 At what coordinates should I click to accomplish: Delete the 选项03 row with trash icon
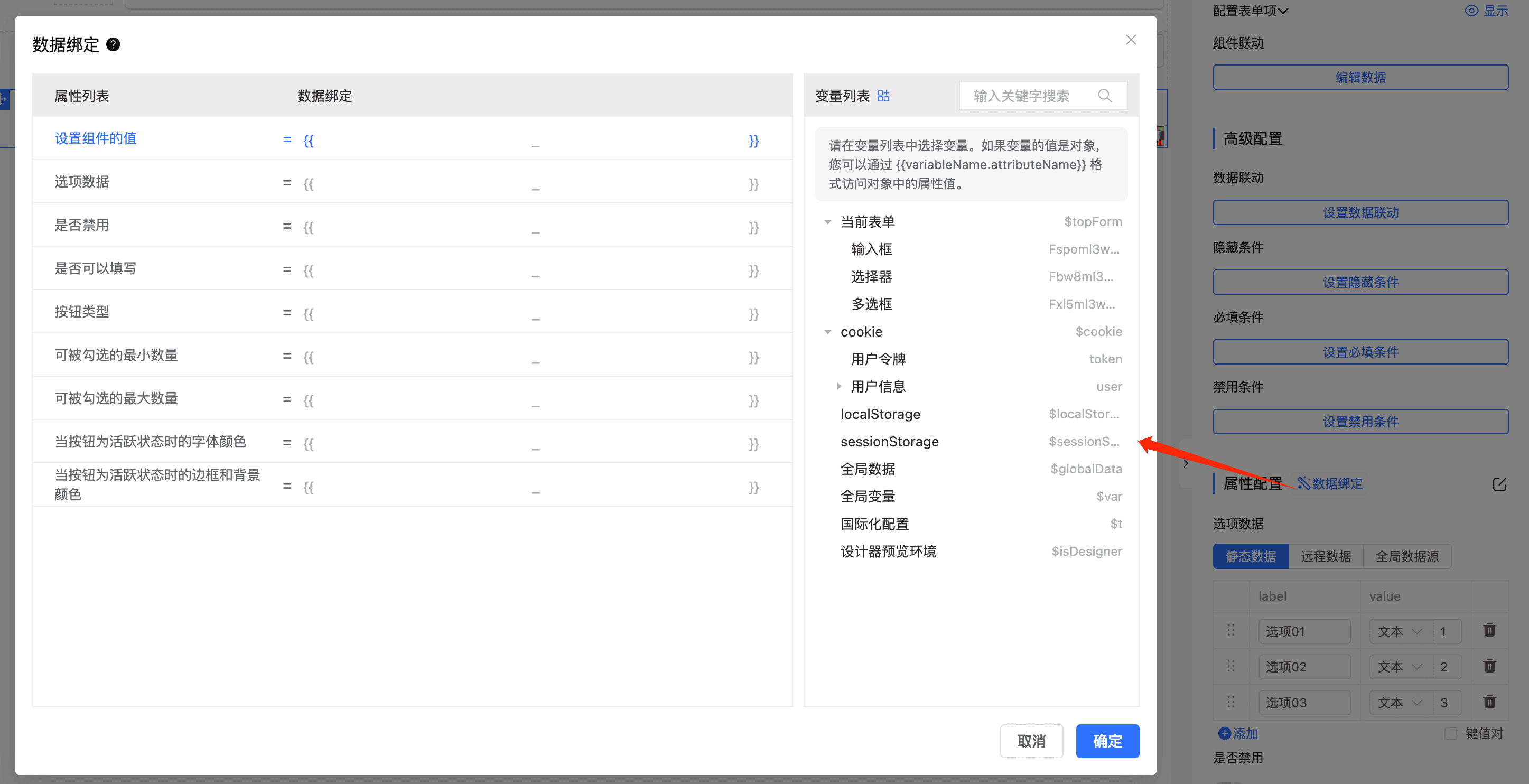[x=1489, y=702]
